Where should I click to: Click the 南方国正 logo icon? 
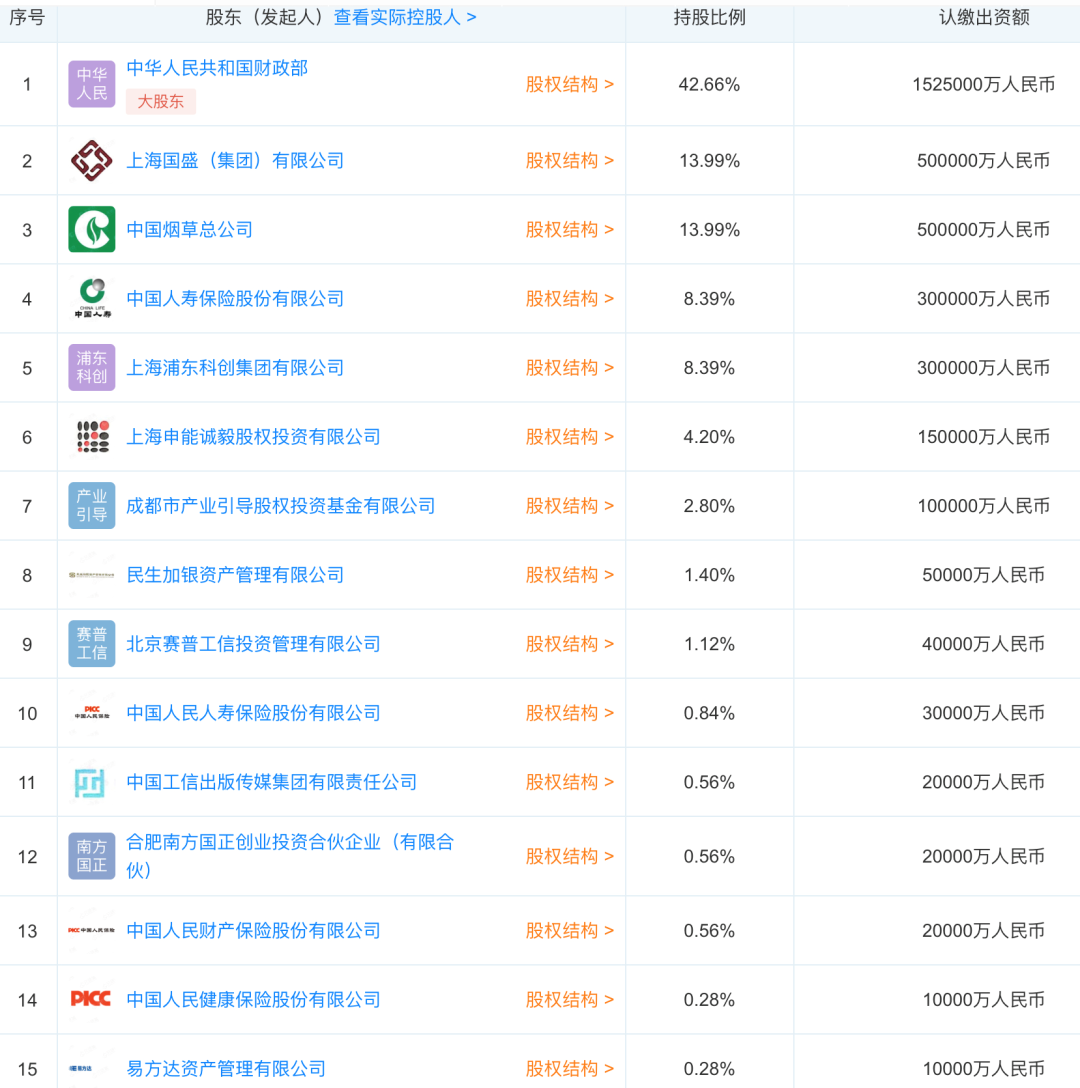92,856
